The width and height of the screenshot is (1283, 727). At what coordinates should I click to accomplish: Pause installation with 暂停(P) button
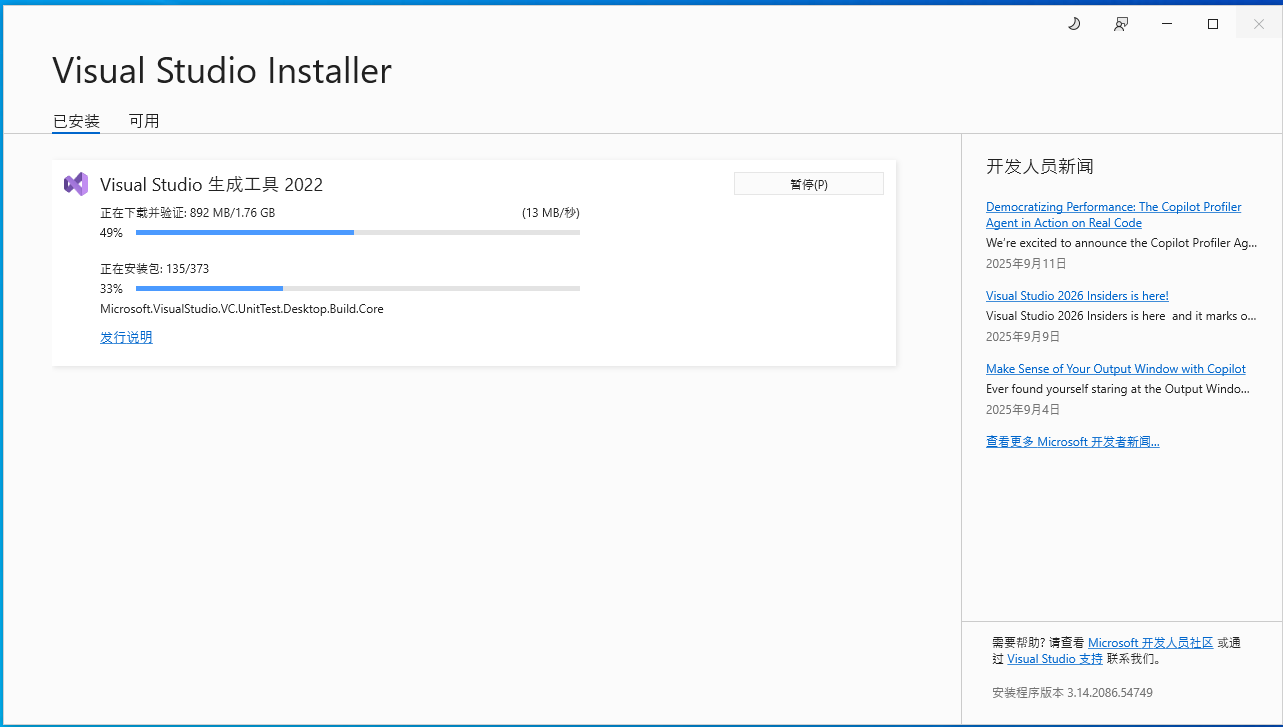[x=809, y=184]
